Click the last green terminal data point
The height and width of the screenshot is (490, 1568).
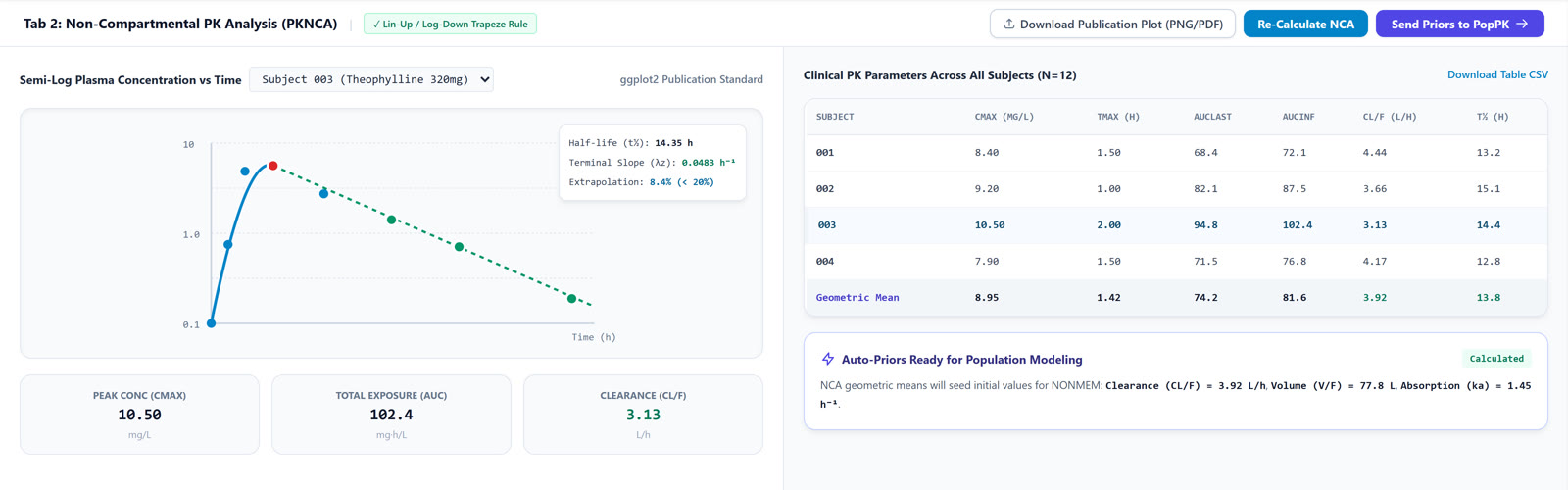(572, 298)
